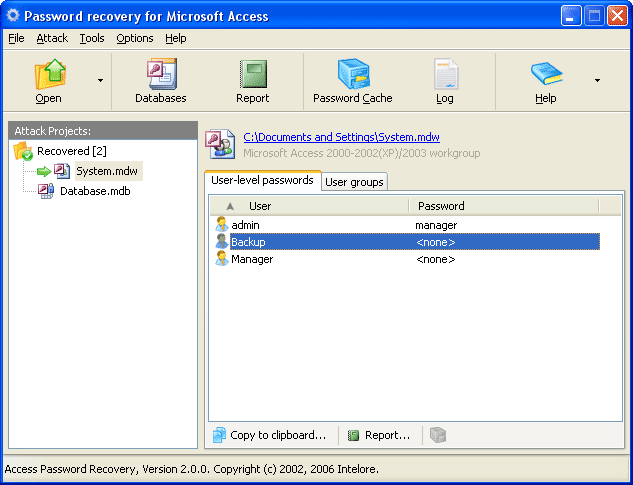This screenshot has width=633, height=485.
Task: Close the Password recovery window
Action: tap(618, 16)
